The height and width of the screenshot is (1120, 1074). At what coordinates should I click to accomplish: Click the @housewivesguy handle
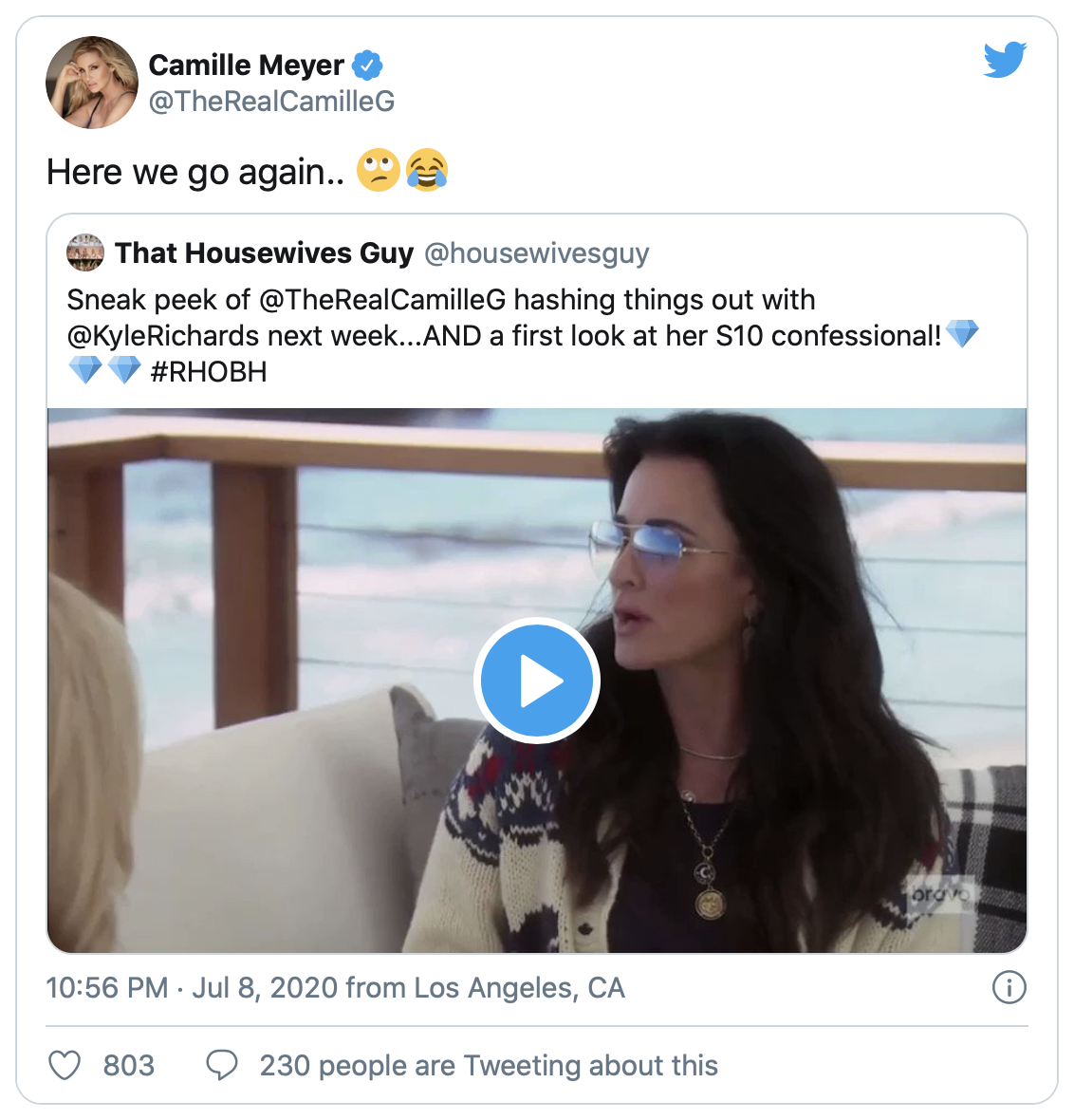536,253
